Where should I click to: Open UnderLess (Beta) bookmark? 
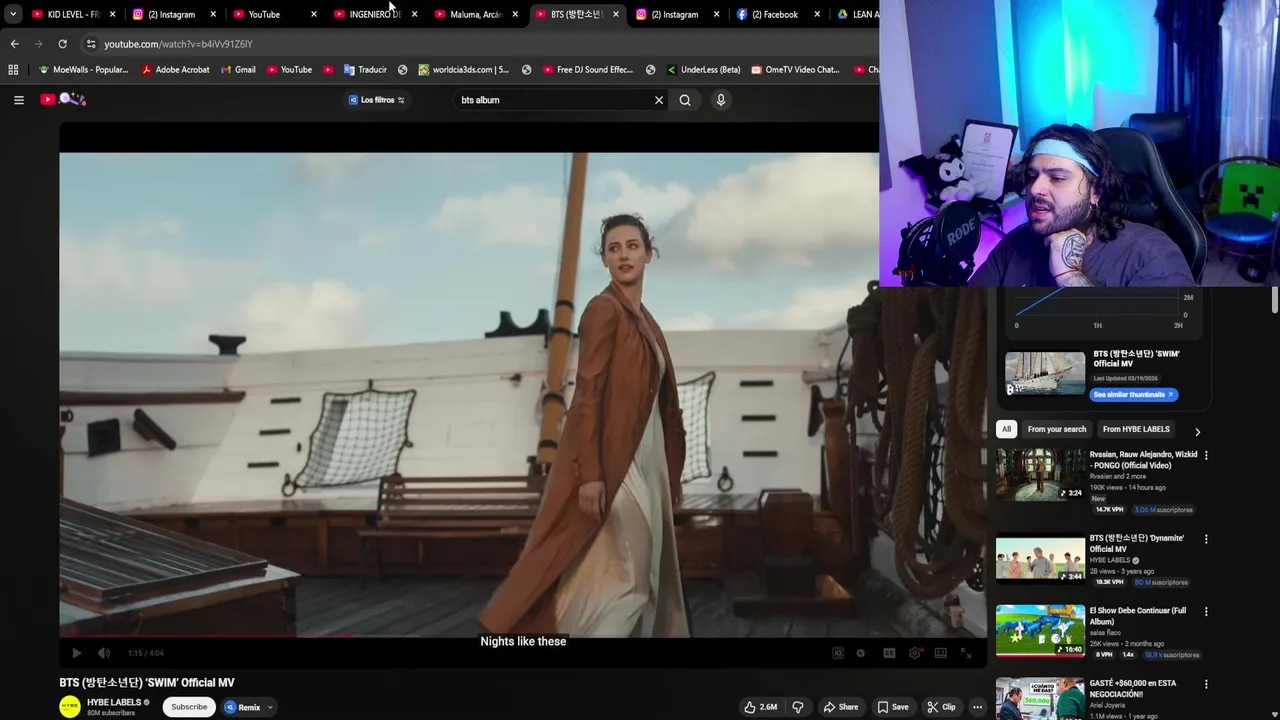point(702,70)
